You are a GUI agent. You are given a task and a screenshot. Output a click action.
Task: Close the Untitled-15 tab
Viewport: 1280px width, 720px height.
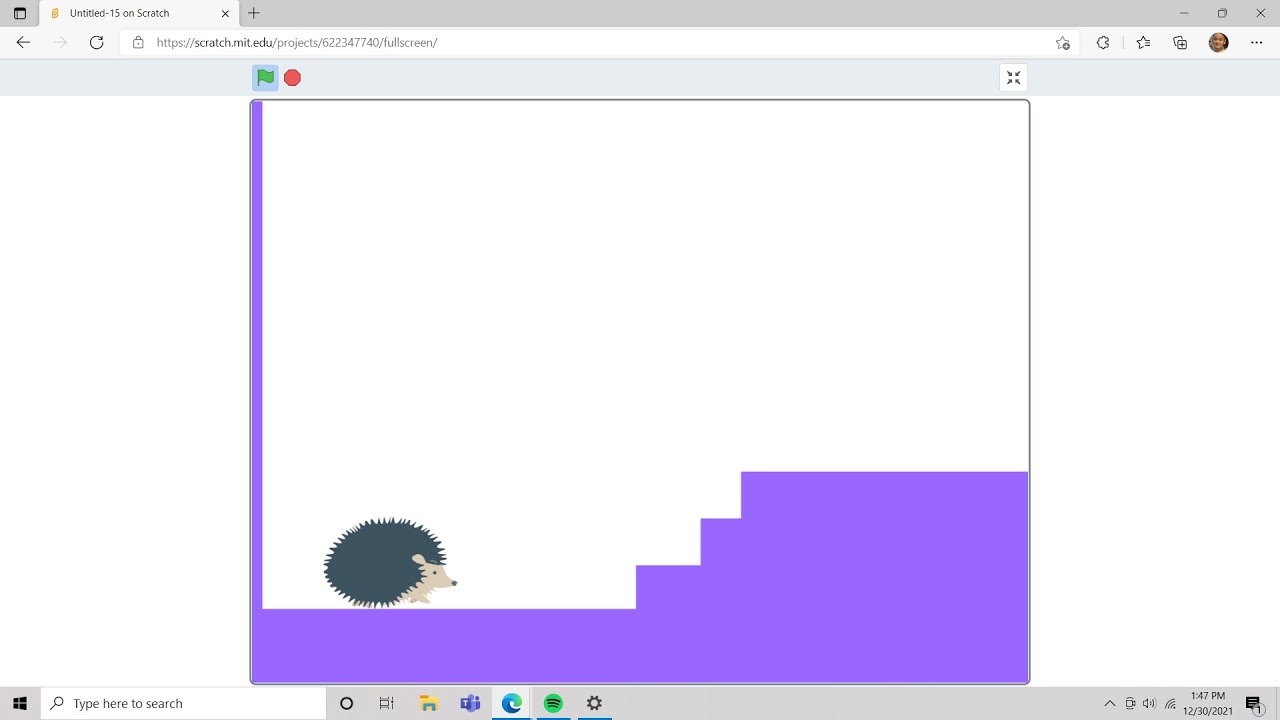(225, 13)
